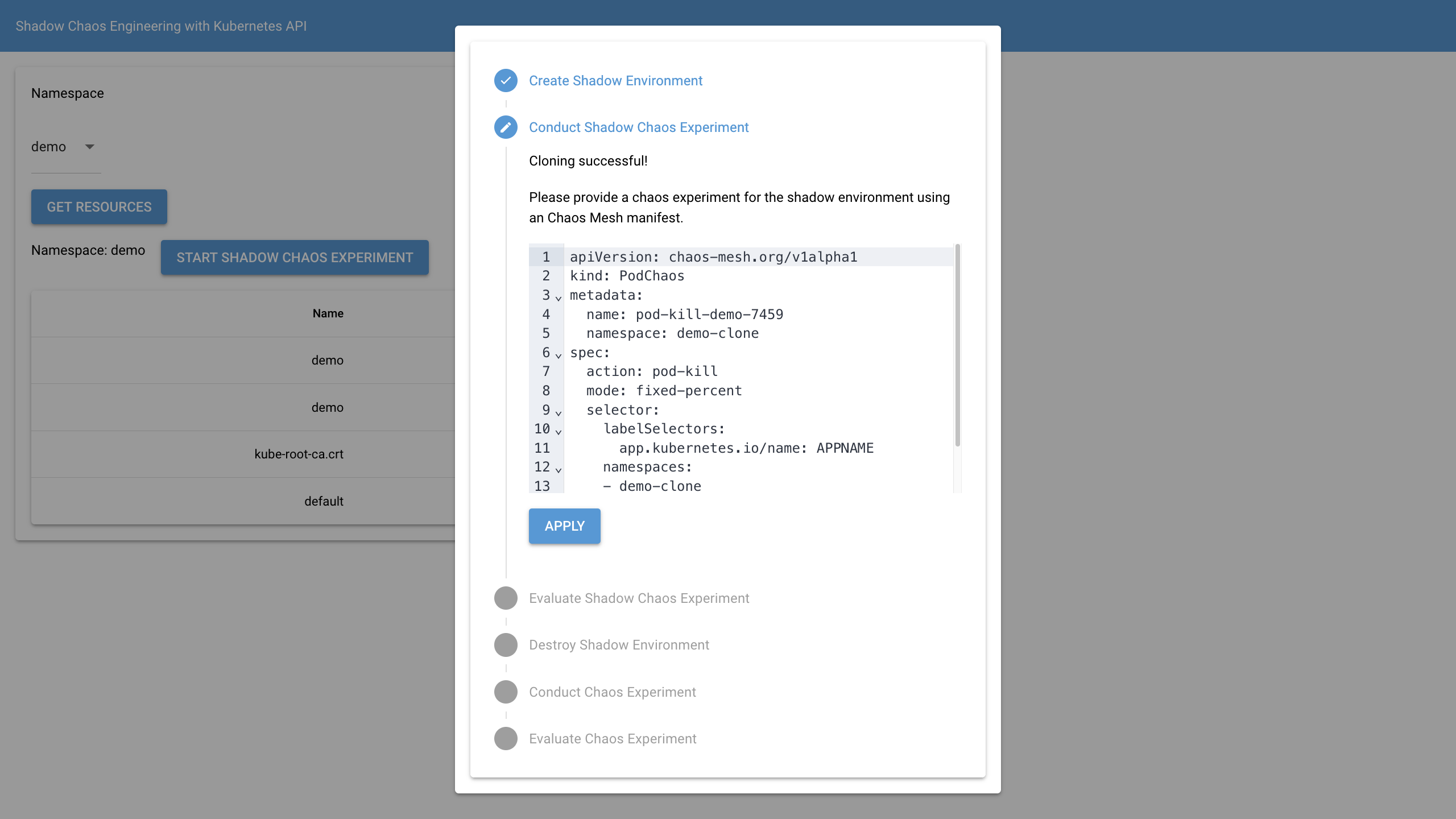Fold the labelSelectors section at line 10
This screenshot has width=1456, height=819.
click(x=559, y=432)
